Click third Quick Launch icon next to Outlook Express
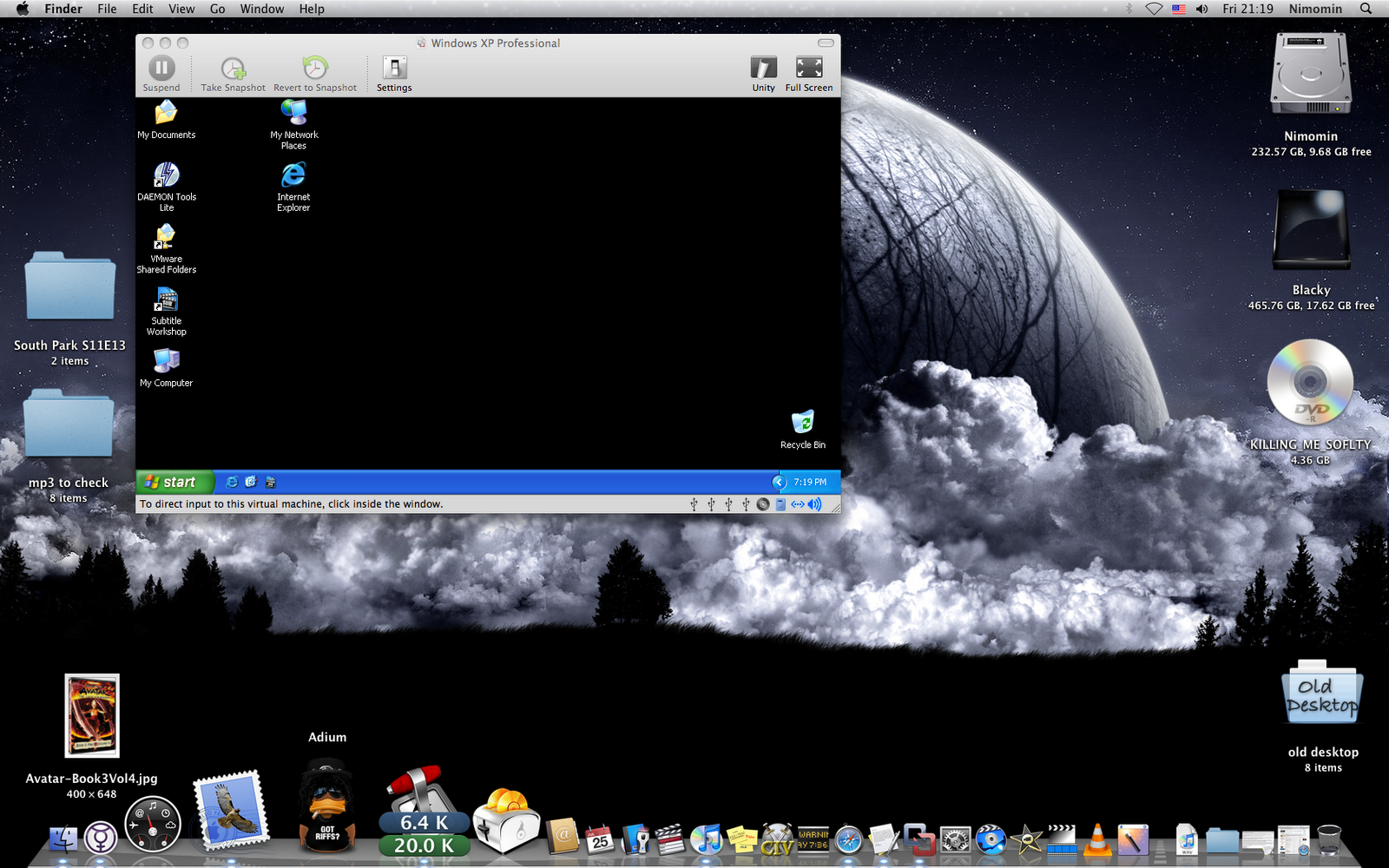Viewport: 1389px width, 868px height. (270, 482)
